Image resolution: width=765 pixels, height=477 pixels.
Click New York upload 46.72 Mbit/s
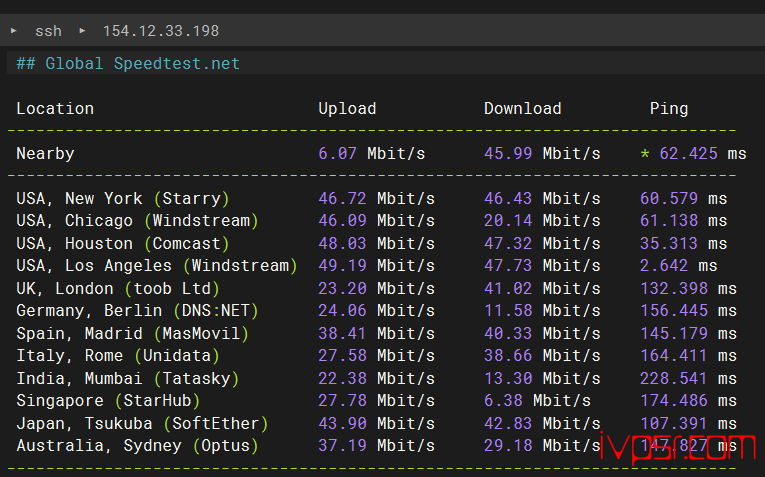376,199
